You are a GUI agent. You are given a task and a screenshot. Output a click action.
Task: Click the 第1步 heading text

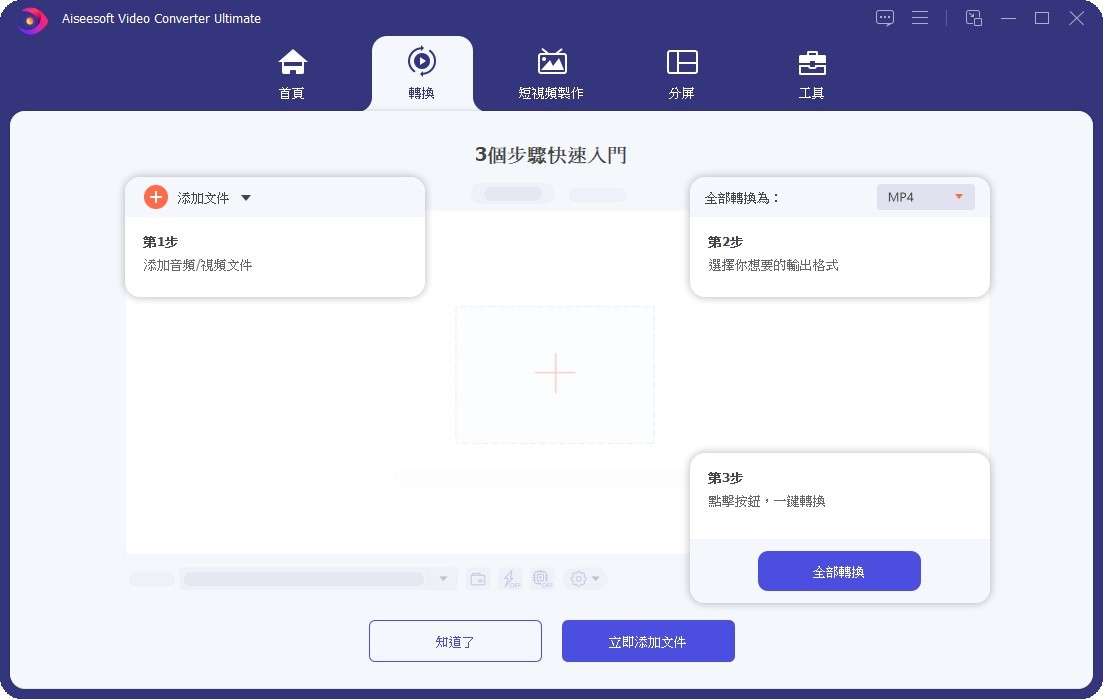(x=160, y=242)
